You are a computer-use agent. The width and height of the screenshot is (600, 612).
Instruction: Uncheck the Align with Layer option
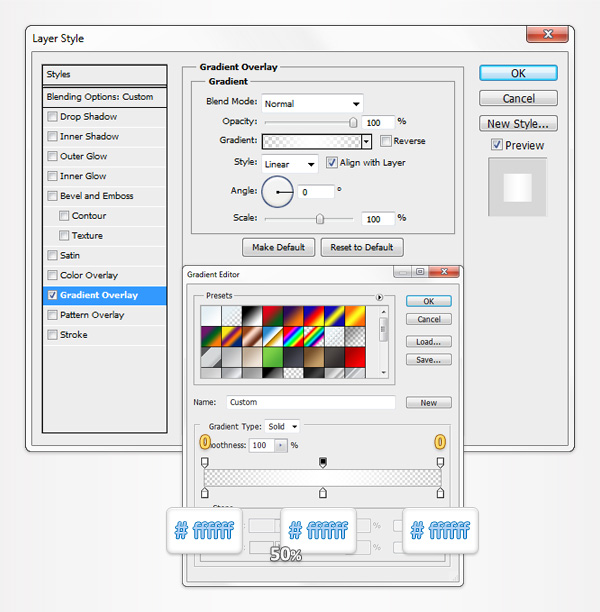(332, 163)
